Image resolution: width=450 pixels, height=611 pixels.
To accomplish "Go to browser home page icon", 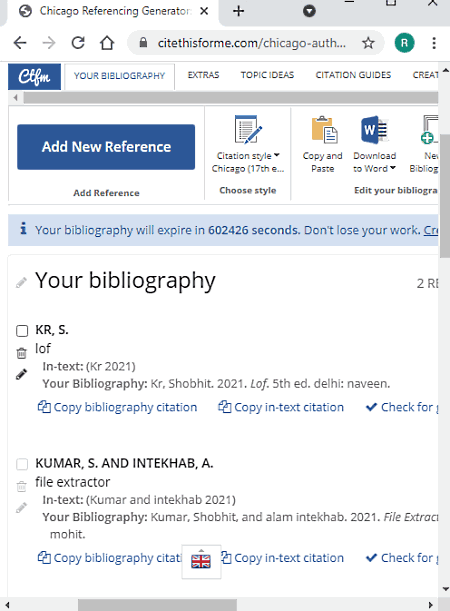I will point(107,42).
